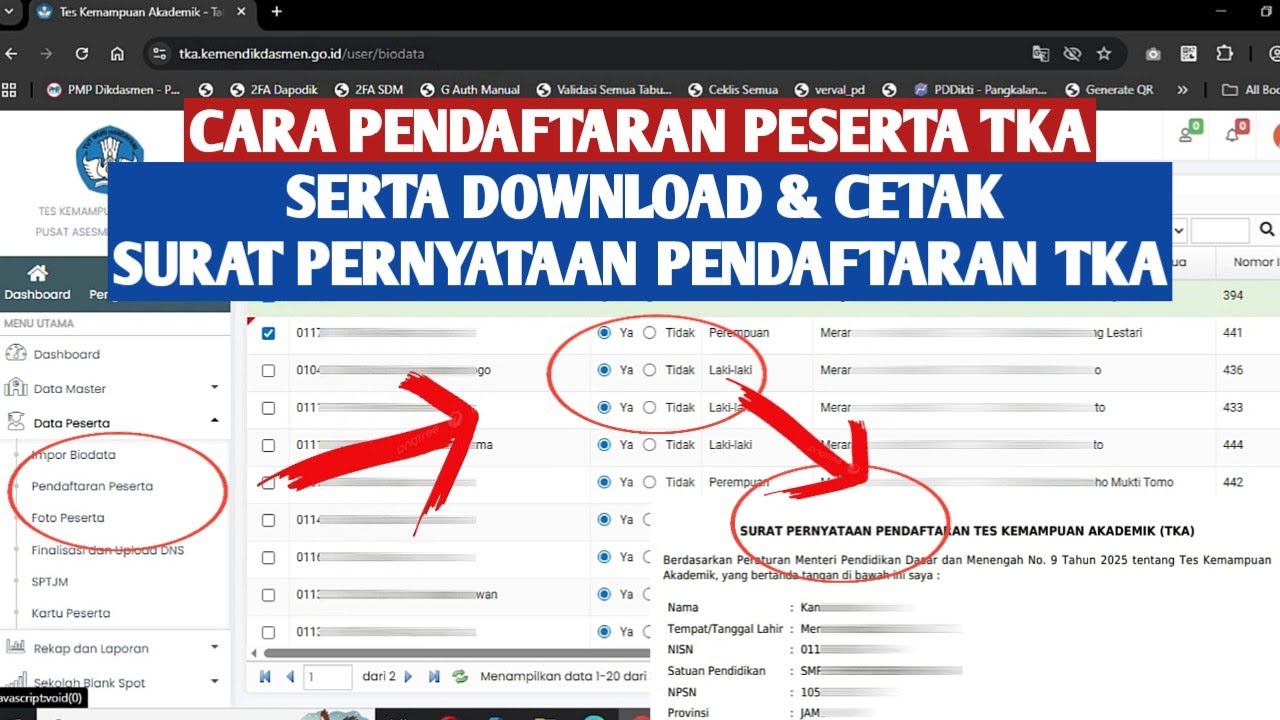This screenshot has height=720, width=1280.
Task: Select Ya radio in row numbered 441
Action: (604, 333)
